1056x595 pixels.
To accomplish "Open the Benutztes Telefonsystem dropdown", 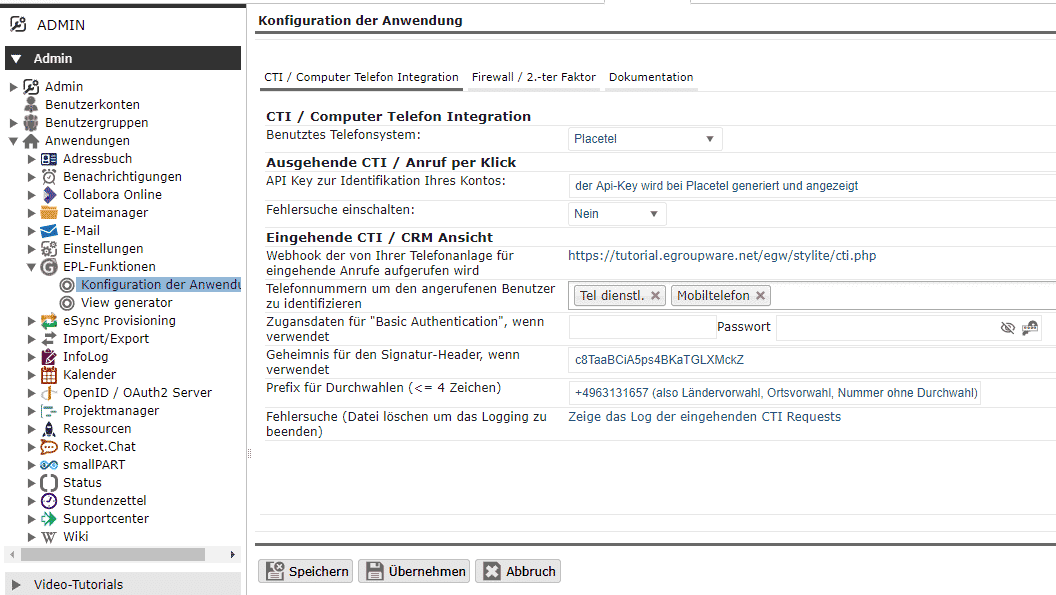I will [645, 139].
